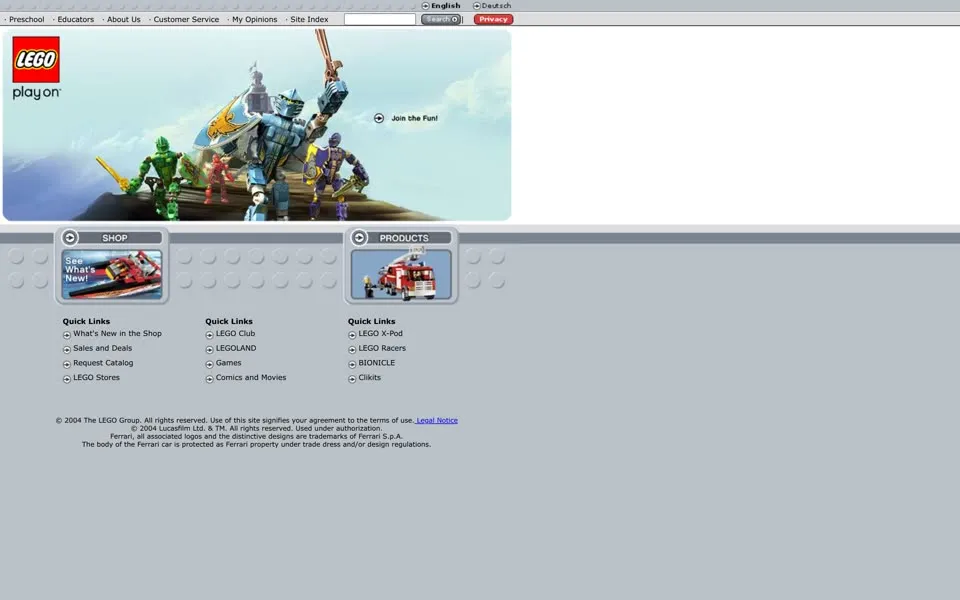Visit the LEGO Club link
This screenshot has height=600, width=960.
point(235,334)
